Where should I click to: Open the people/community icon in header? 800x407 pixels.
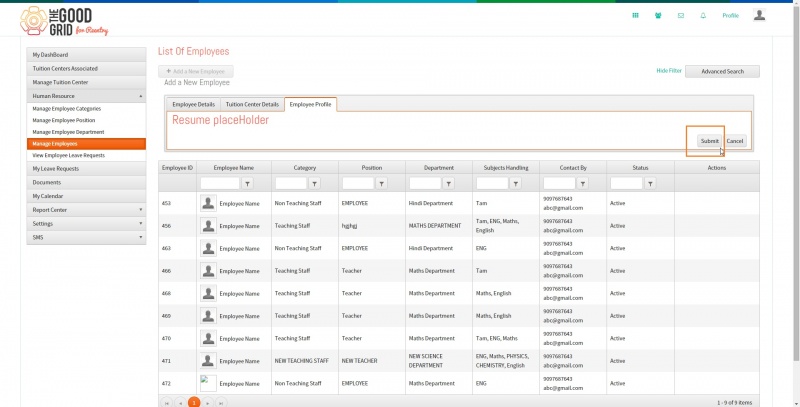pos(658,15)
